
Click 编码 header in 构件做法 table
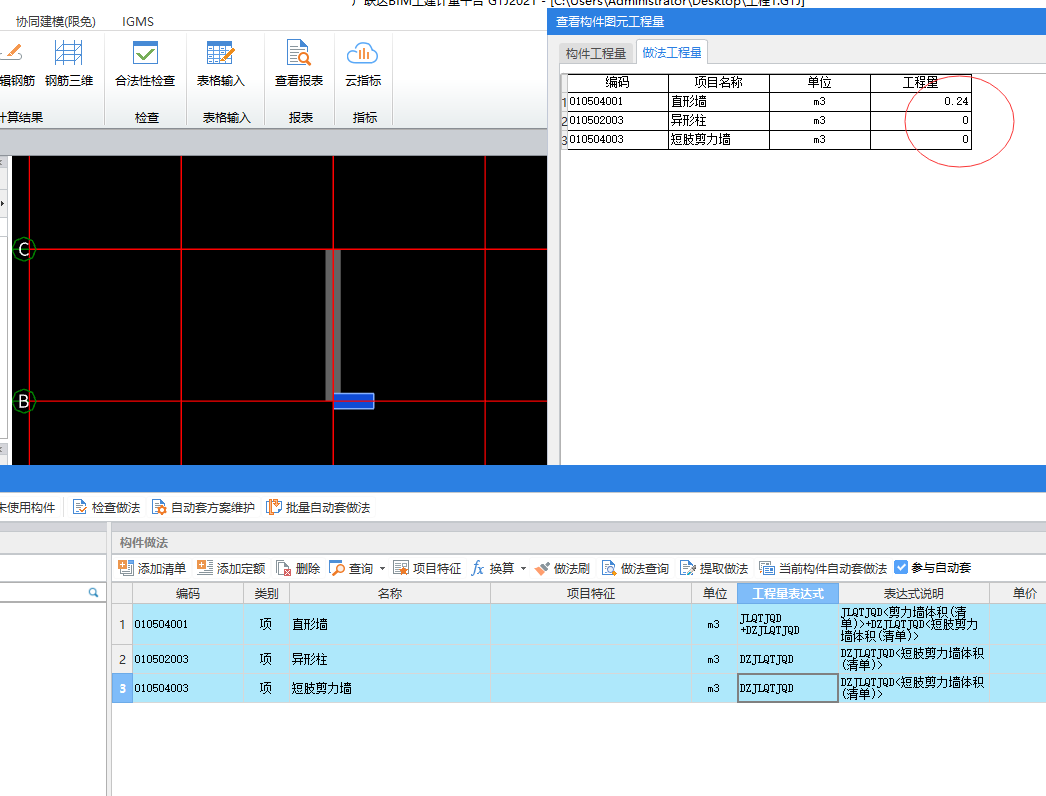coord(188,593)
